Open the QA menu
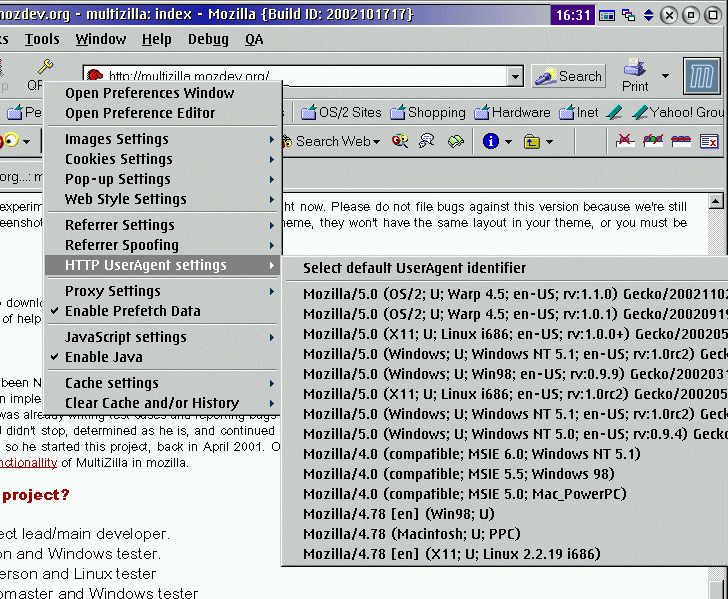This screenshot has width=728, height=599. point(254,39)
